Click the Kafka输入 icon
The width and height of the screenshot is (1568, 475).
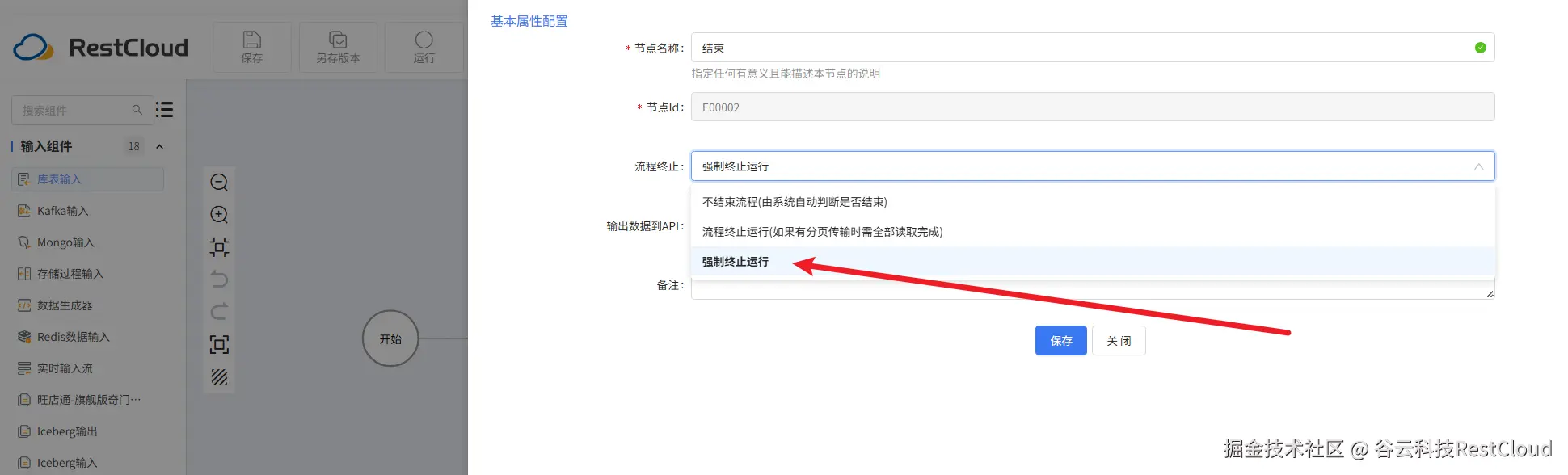pyautogui.click(x=24, y=211)
